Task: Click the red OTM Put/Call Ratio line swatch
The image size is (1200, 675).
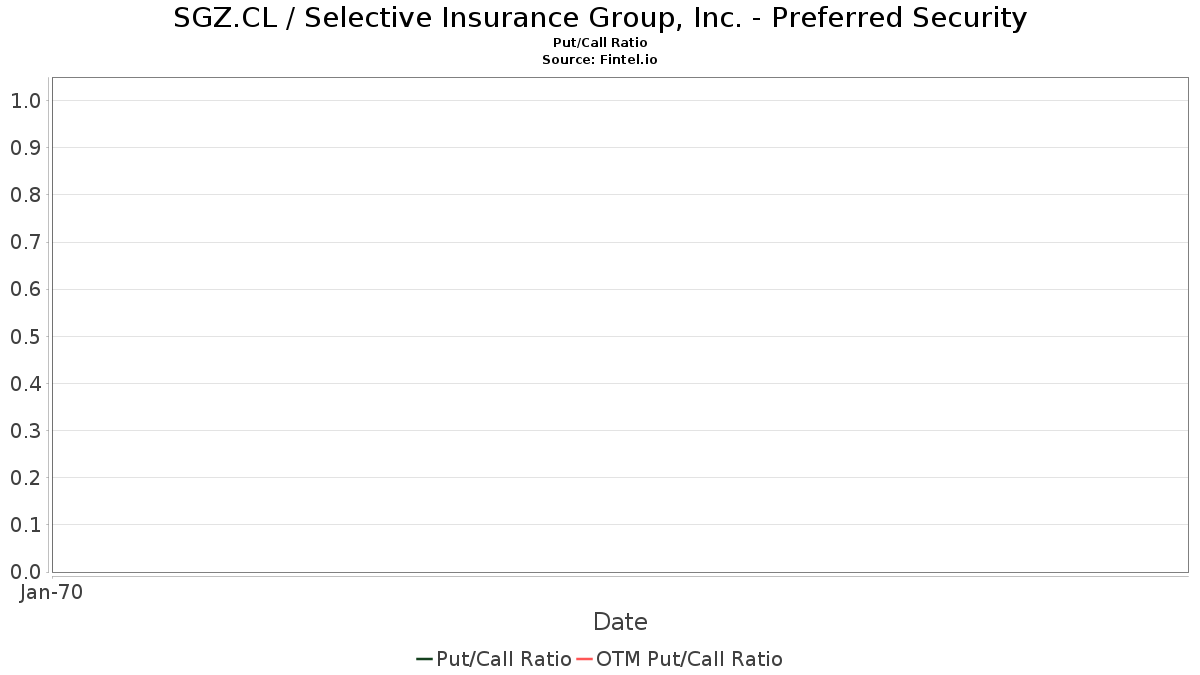Action: (x=585, y=659)
